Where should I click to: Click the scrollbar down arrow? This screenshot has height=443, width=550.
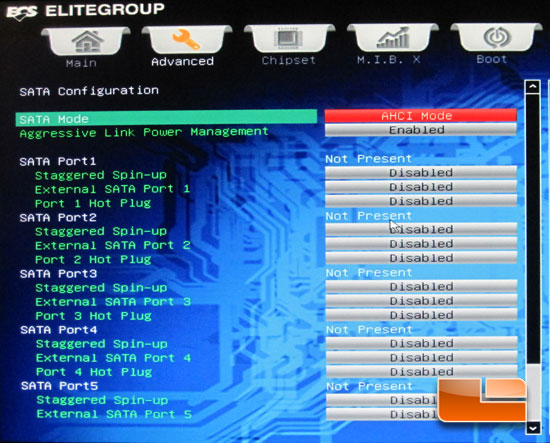coord(533,428)
